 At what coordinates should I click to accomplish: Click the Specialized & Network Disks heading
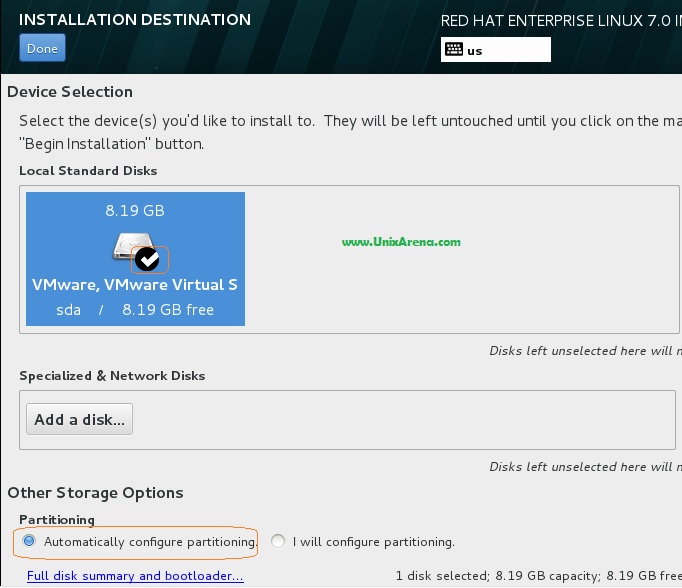112,376
